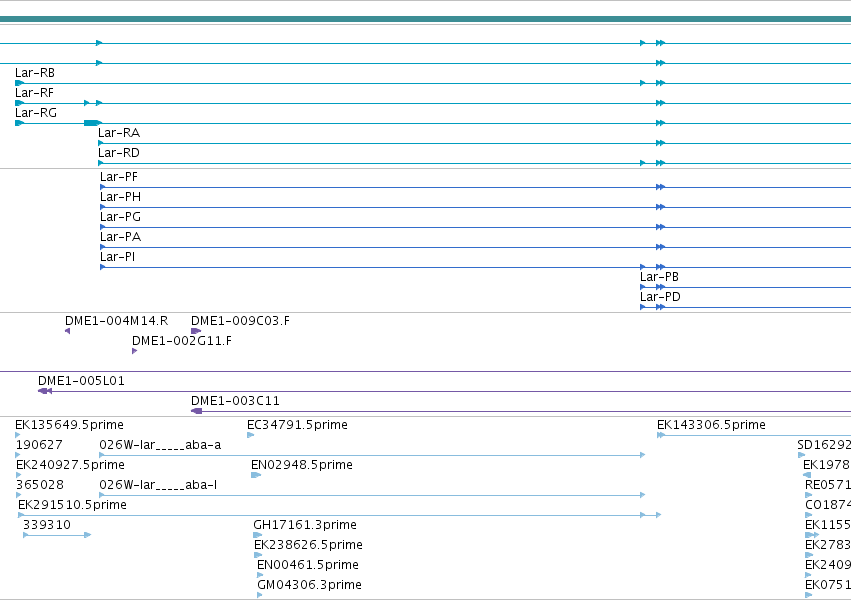Click the DME1-003C11 clone label
The height and width of the screenshot is (600, 851).
[x=236, y=401]
